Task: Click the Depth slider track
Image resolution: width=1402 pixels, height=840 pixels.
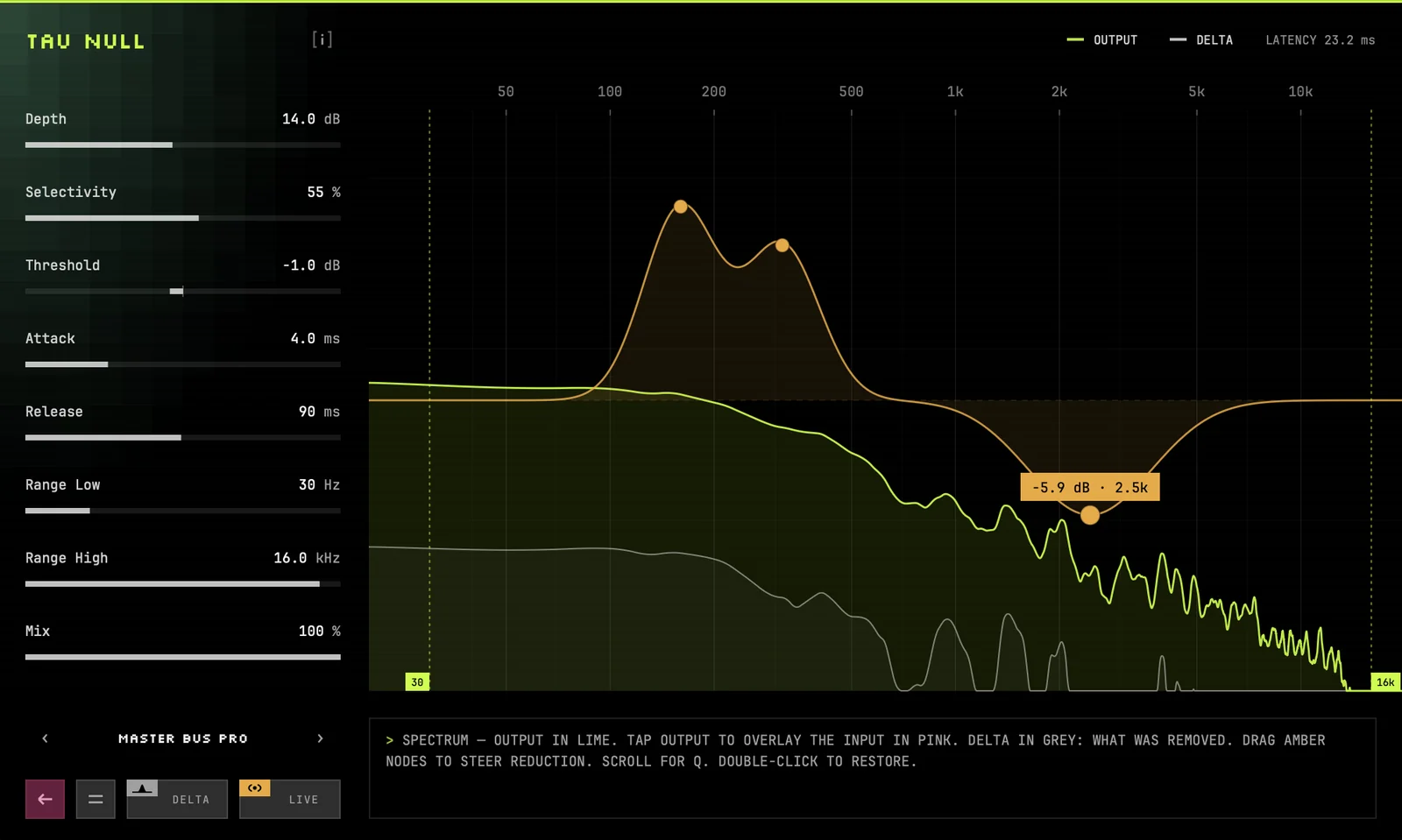Action: pyautogui.click(x=183, y=145)
